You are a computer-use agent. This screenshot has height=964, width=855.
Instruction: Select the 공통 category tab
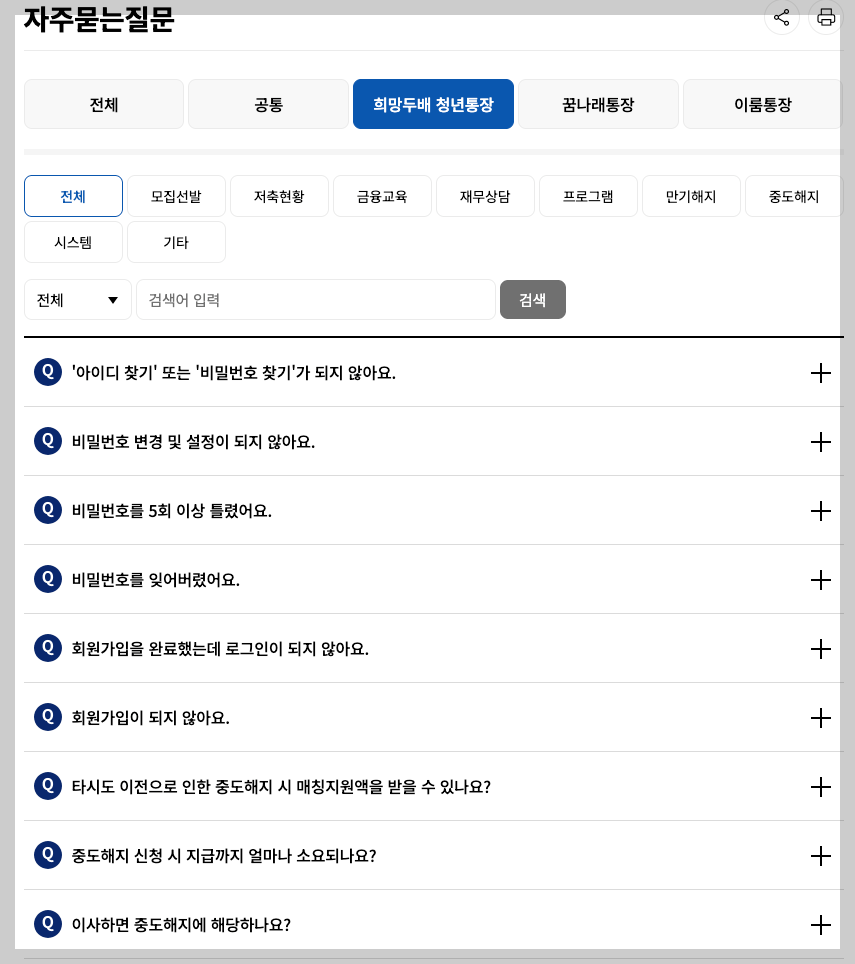click(269, 104)
